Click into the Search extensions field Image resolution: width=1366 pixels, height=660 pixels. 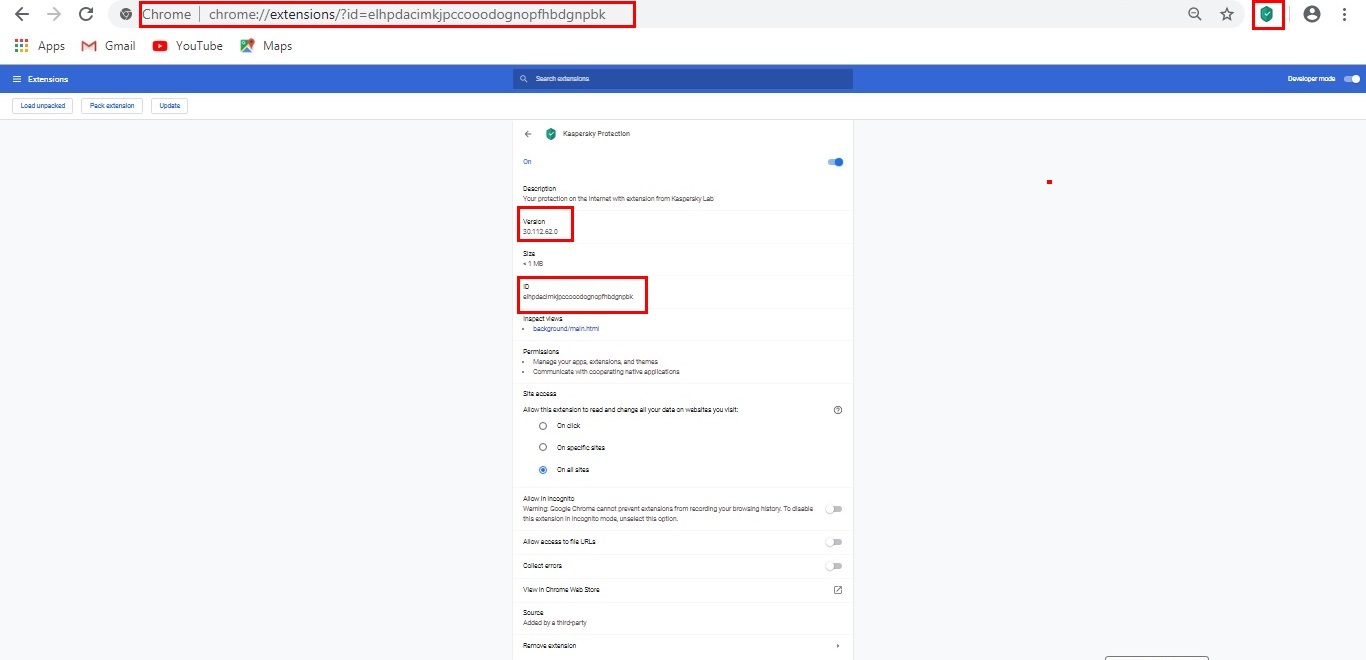[x=683, y=79]
